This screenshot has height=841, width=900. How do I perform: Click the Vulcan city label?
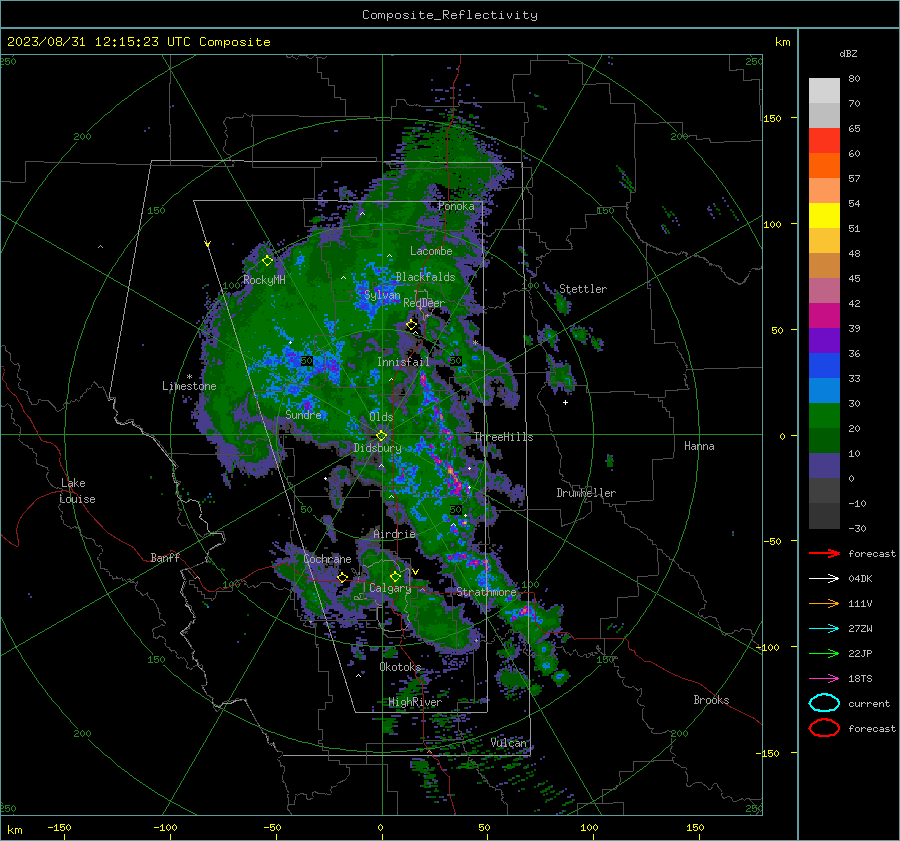(x=508, y=743)
